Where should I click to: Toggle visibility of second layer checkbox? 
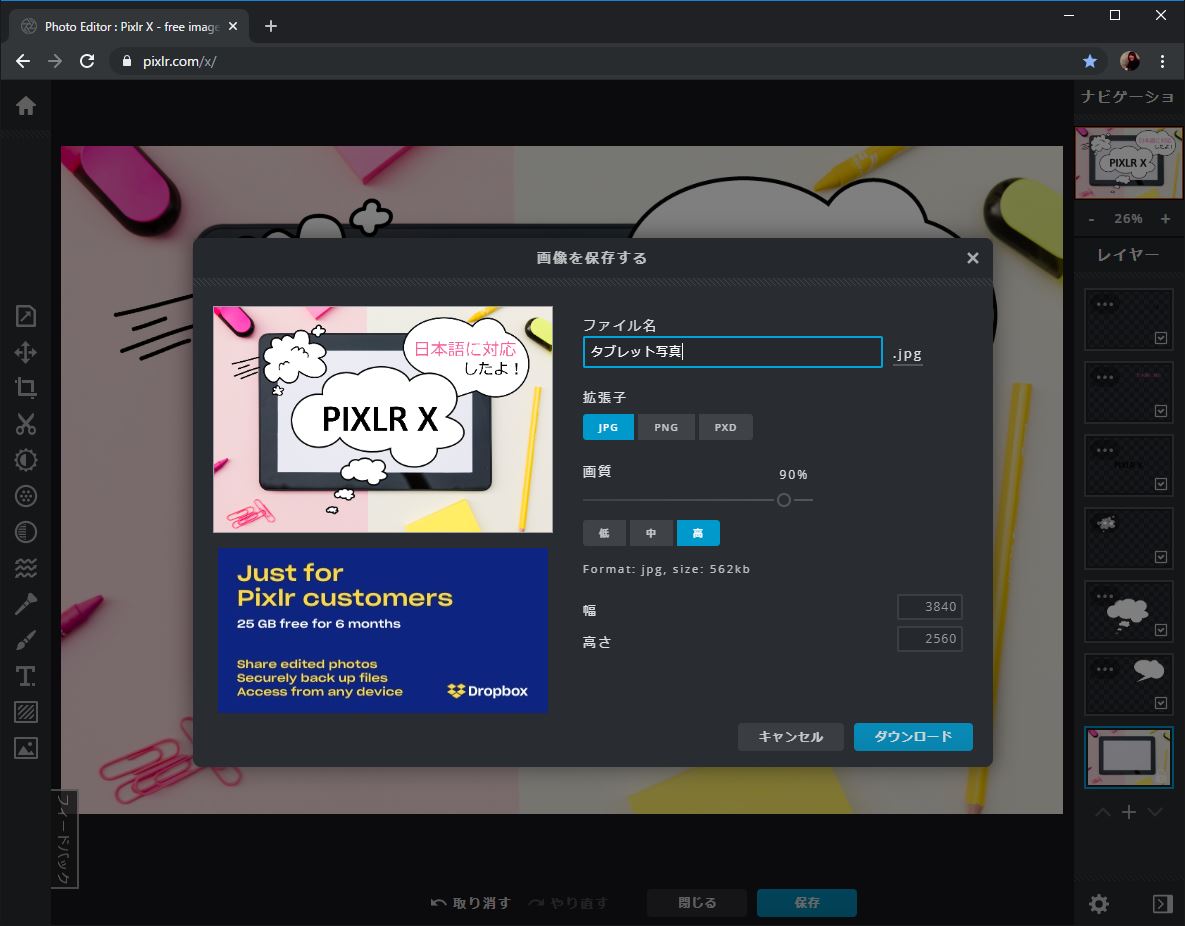click(x=1161, y=411)
